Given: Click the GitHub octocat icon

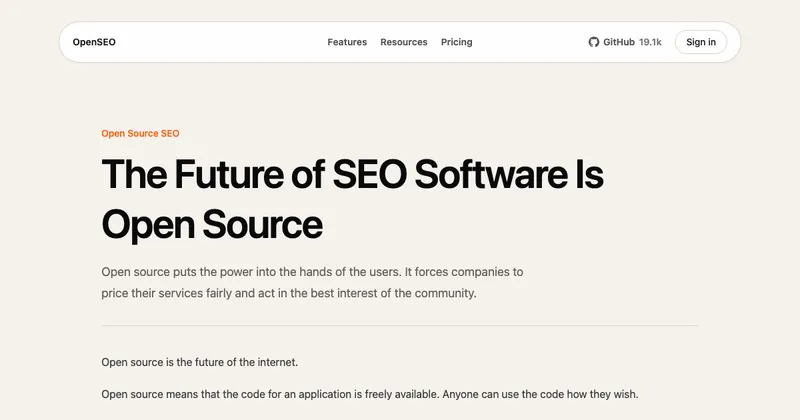Looking at the screenshot, I should point(593,42).
